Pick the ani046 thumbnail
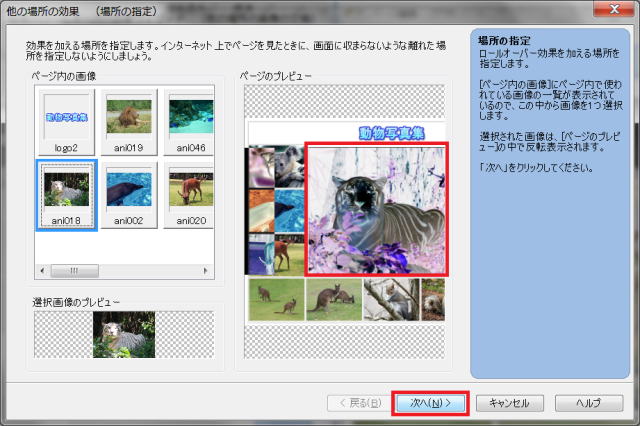The image size is (640, 426). coord(189,122)
